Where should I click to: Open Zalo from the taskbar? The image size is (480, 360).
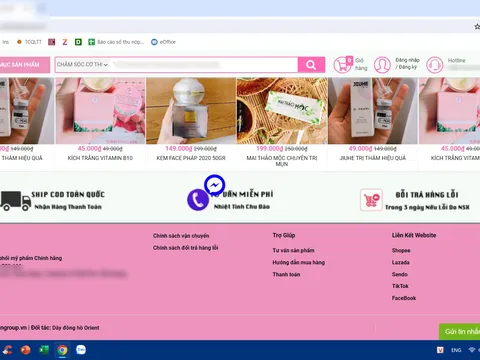(x=81, y=350)
